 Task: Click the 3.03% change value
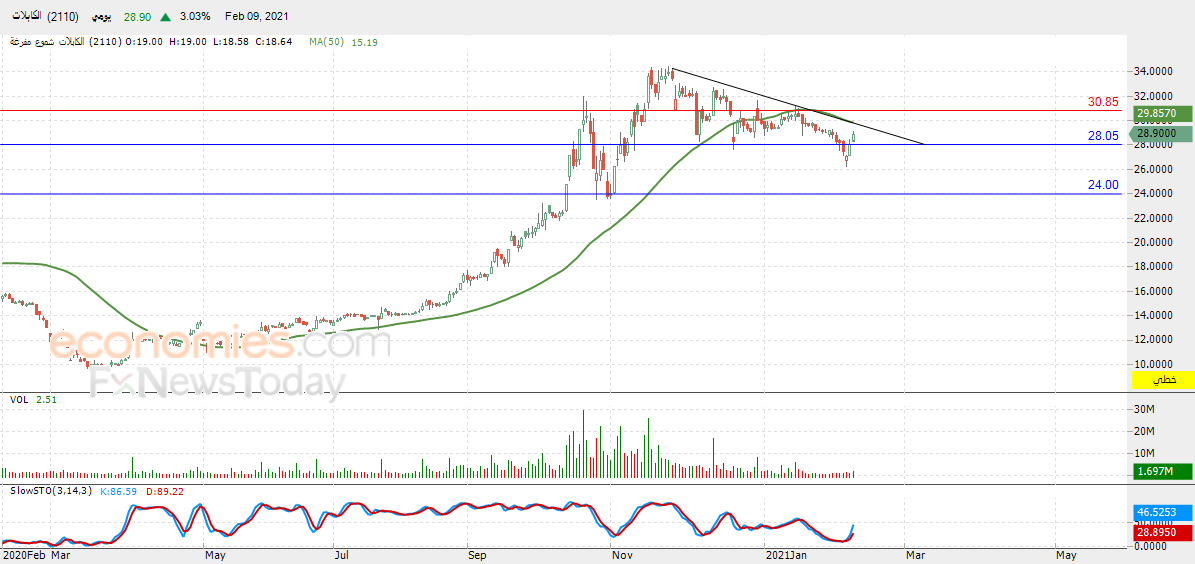[x=194, y=16]
